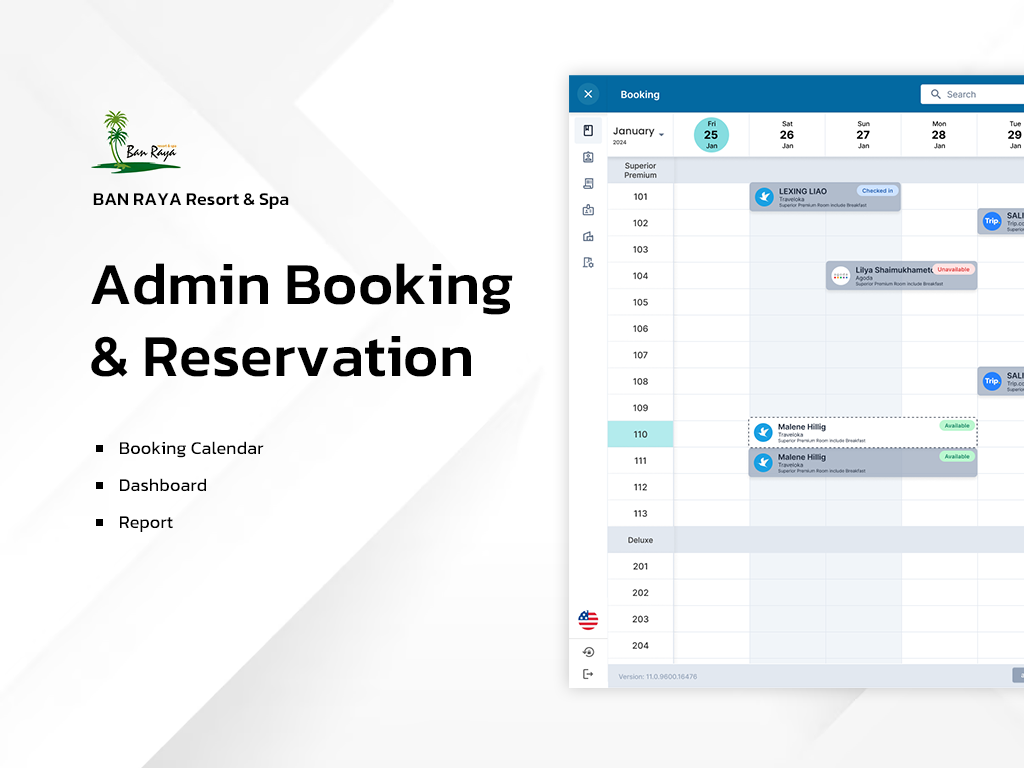
Task: Open the staff ID badge icon in sidebar
Action: (588, 210)
